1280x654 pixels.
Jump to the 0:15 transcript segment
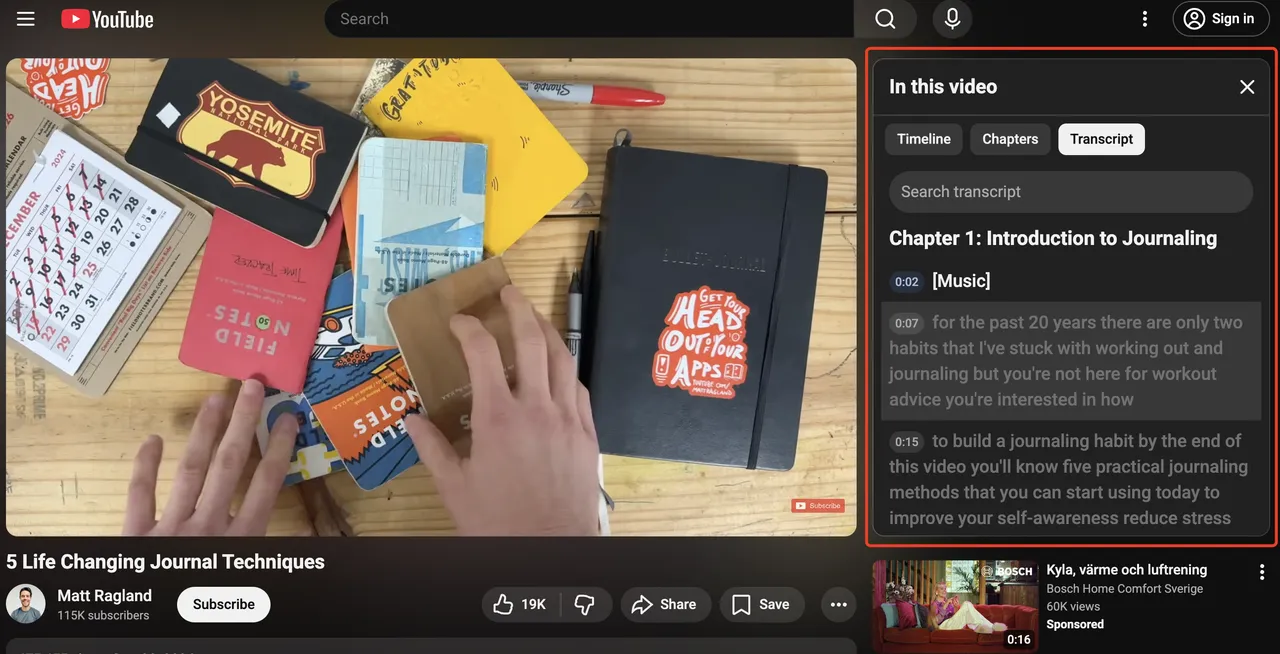[x=1071, y=479]
